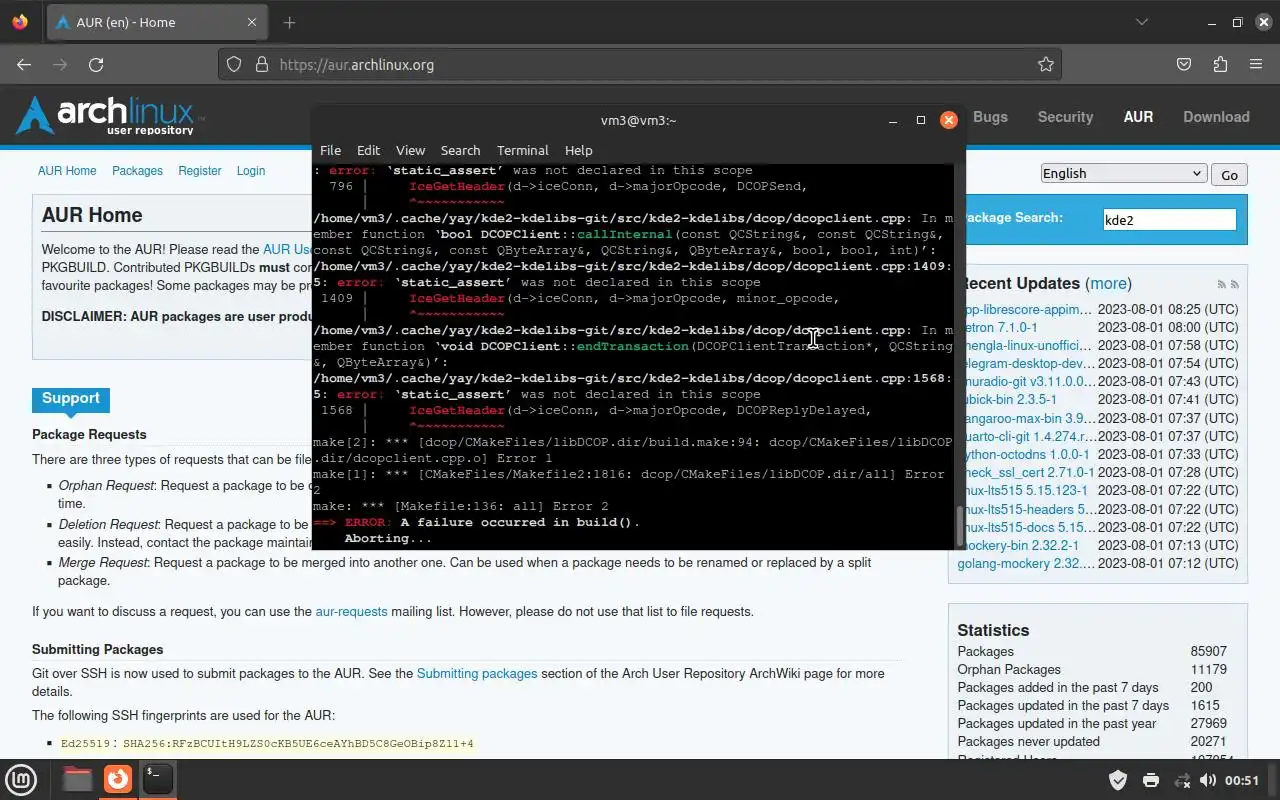
Task: Click the Firefox address bar URL
Action: pyautogui.click(x=356, y=65)
